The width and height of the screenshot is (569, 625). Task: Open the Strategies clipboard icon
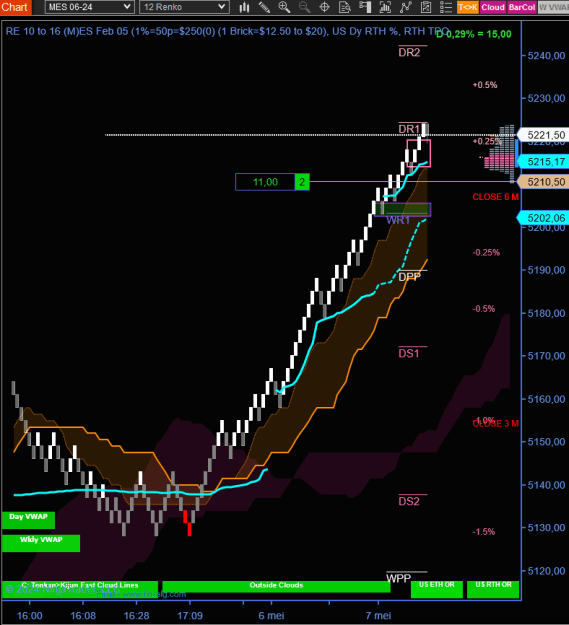(x=426, y=7)
